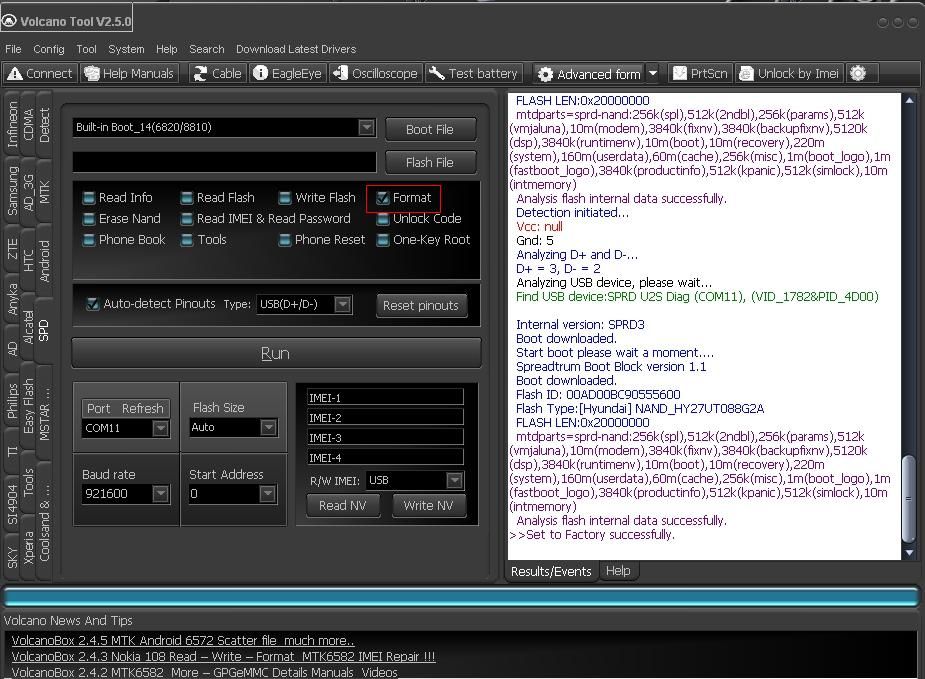The width and height of the screenshot is (925, 679).
Task: Open the Config menu
Action: [x=48, y=49]
